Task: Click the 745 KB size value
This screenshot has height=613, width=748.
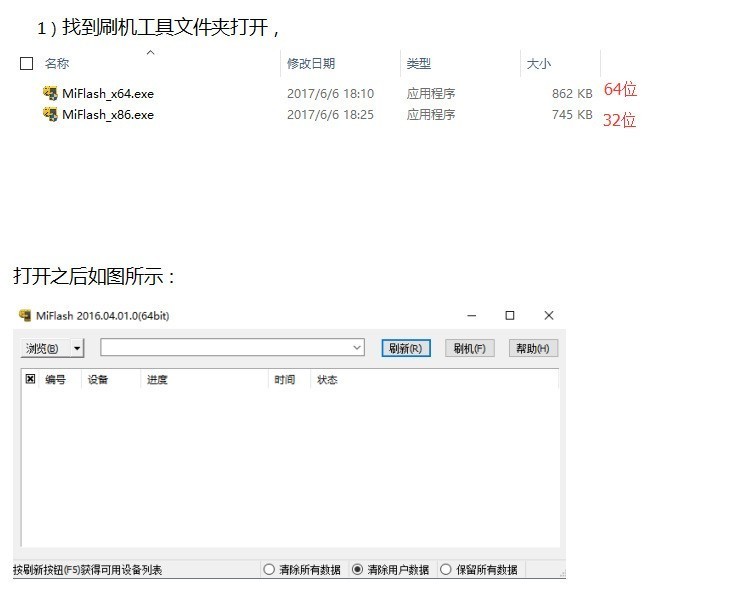Action: pyautogui.click(x=572, y=114)
